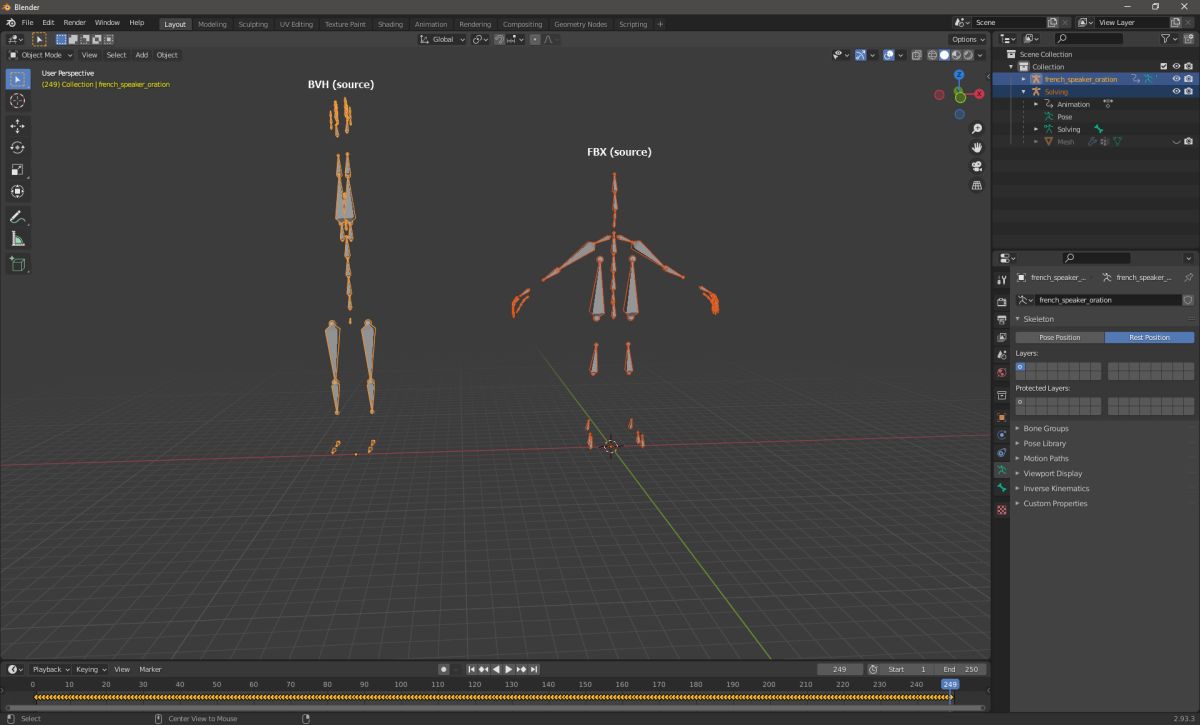Activate the 3D Cursor tool

coord(18,101)
